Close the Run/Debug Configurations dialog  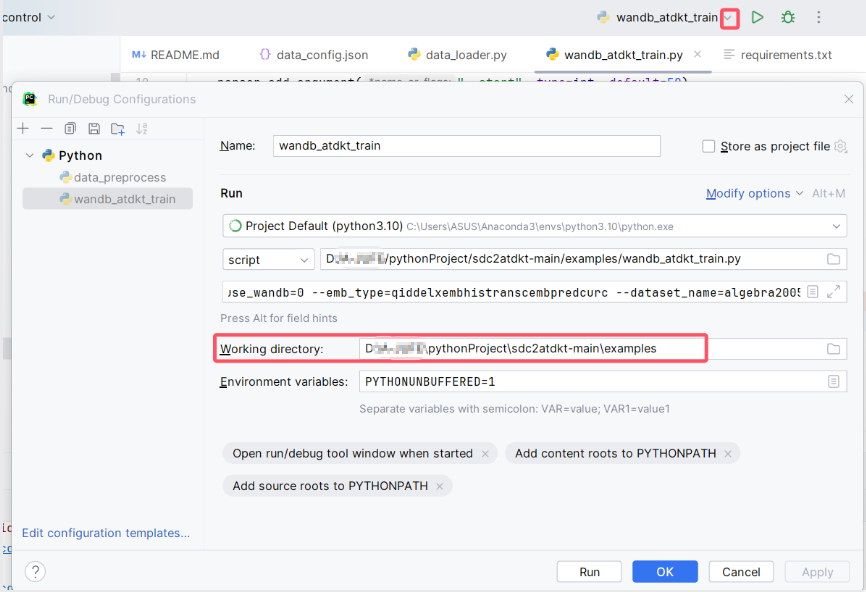849,99
